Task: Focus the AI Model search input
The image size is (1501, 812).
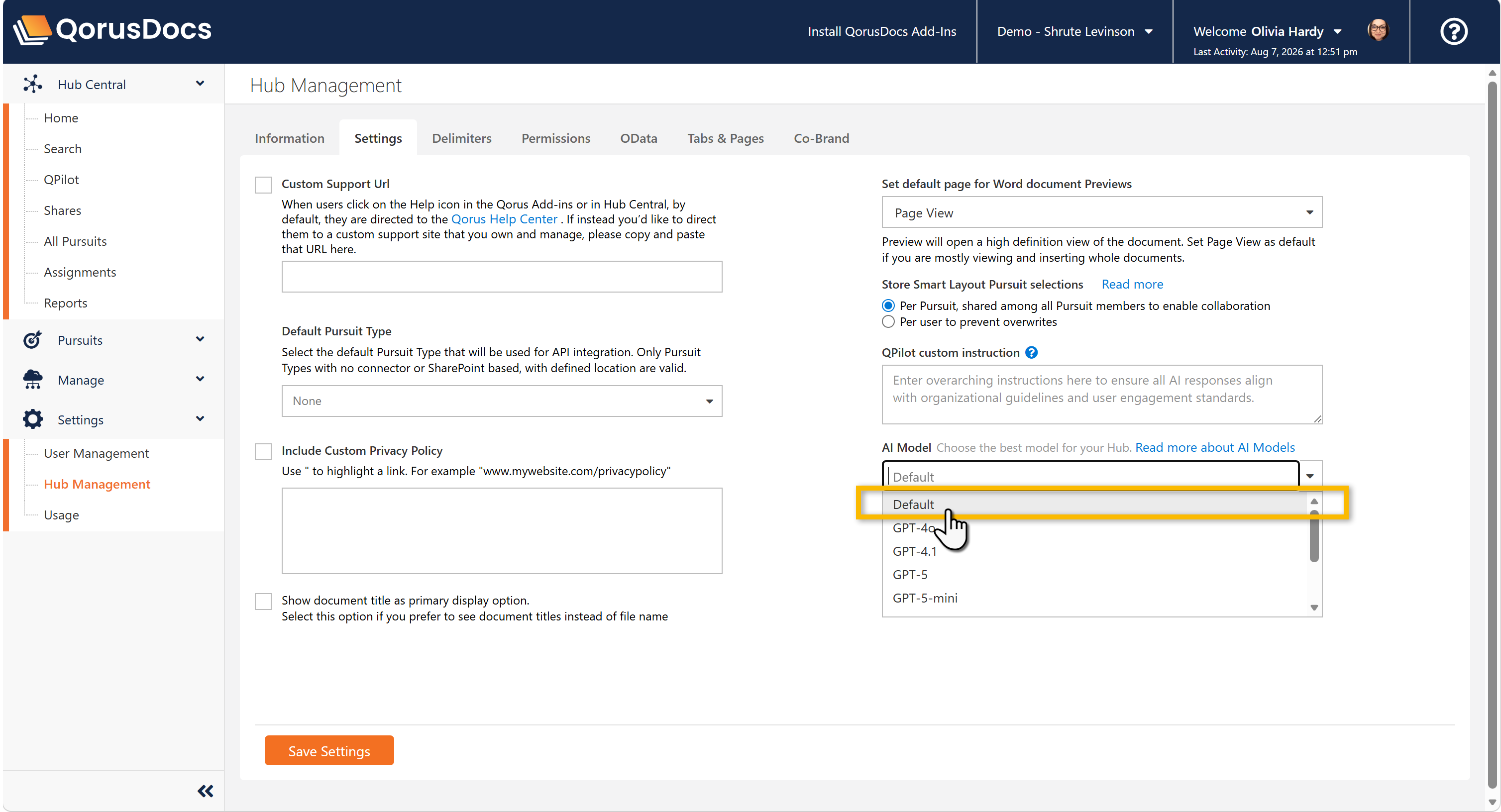Action: 1090,476
